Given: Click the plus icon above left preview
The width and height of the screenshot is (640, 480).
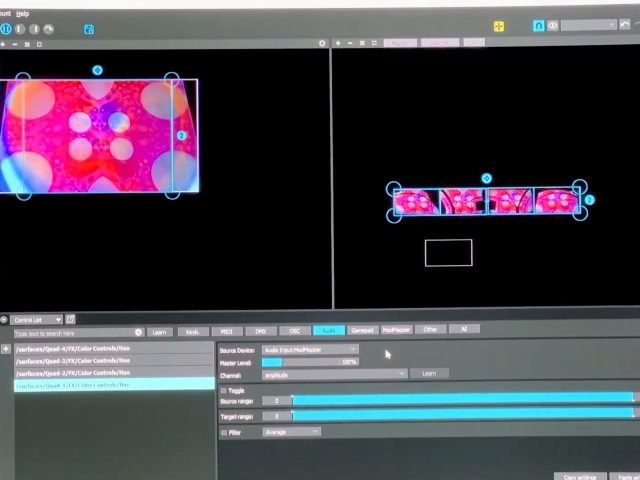Looking at the screenshot, I should coord(3,44).
